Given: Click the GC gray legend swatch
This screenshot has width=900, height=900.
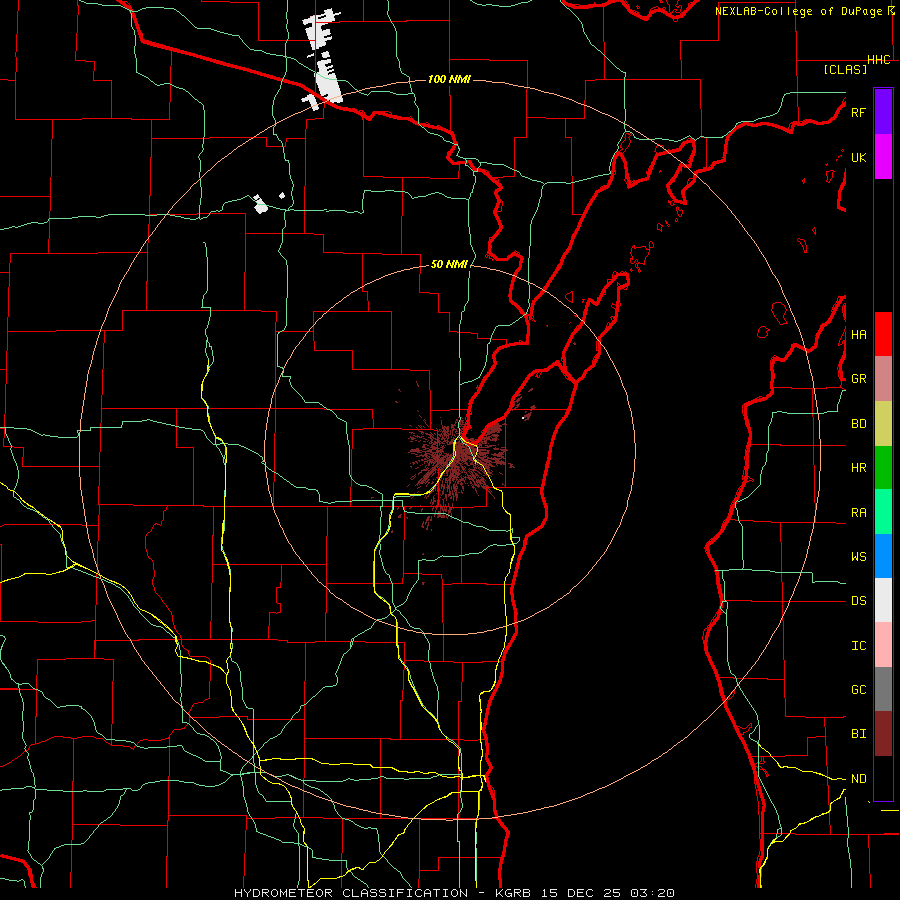Looking at the screenshot, I should point(883,689).
